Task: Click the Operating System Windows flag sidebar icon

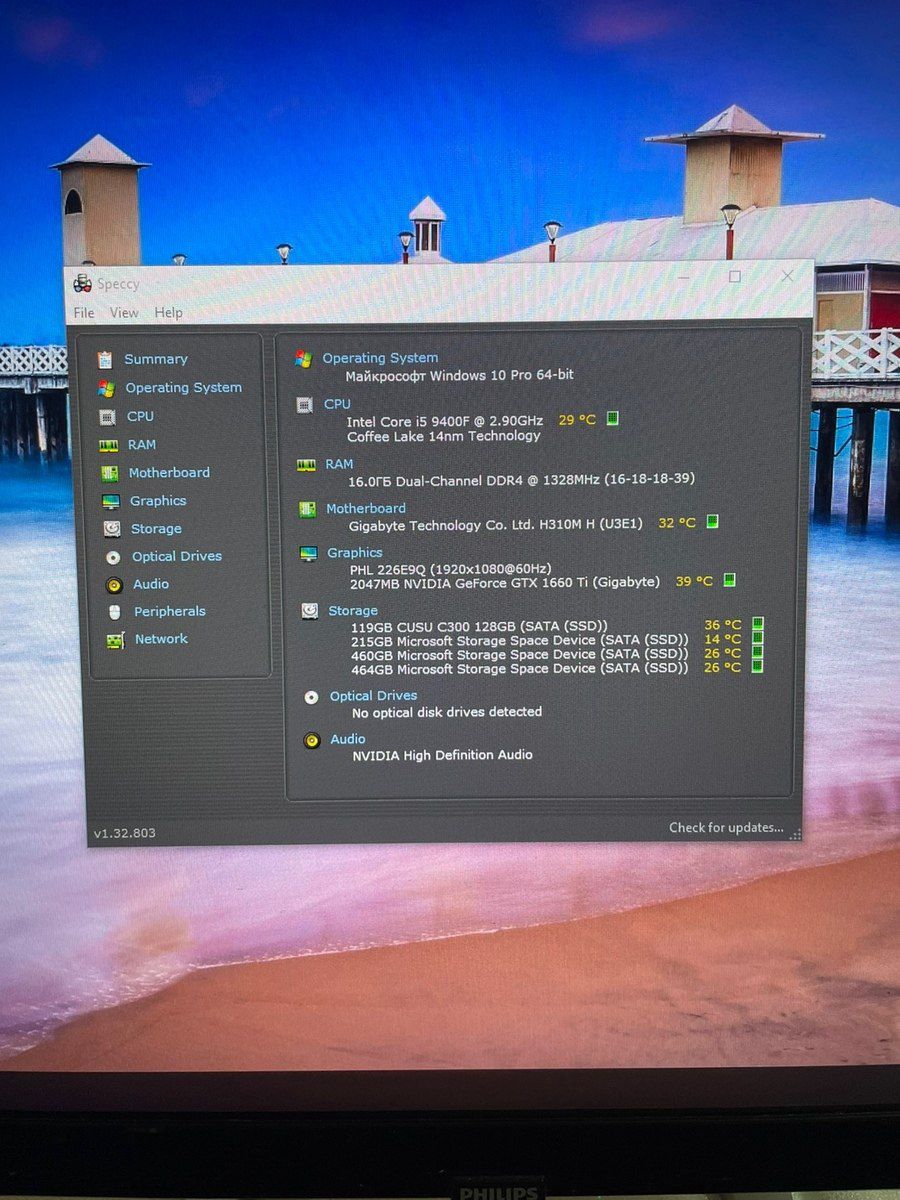Action: [x=106, y=388]
